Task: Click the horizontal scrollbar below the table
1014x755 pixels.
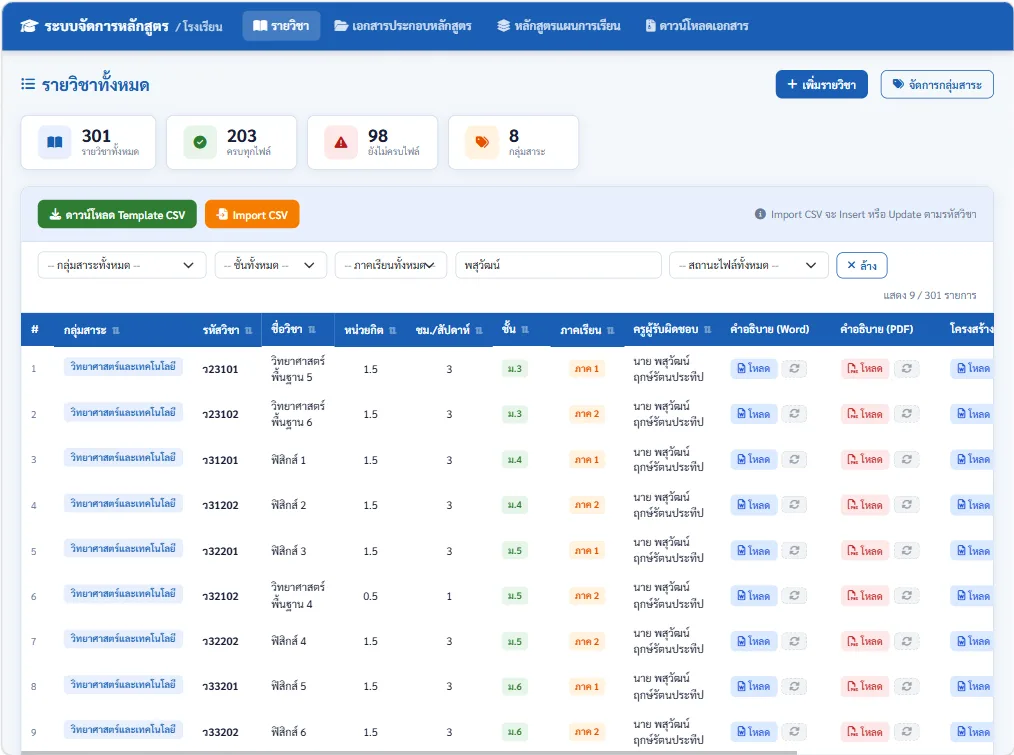Action: [x=409, y=752]
